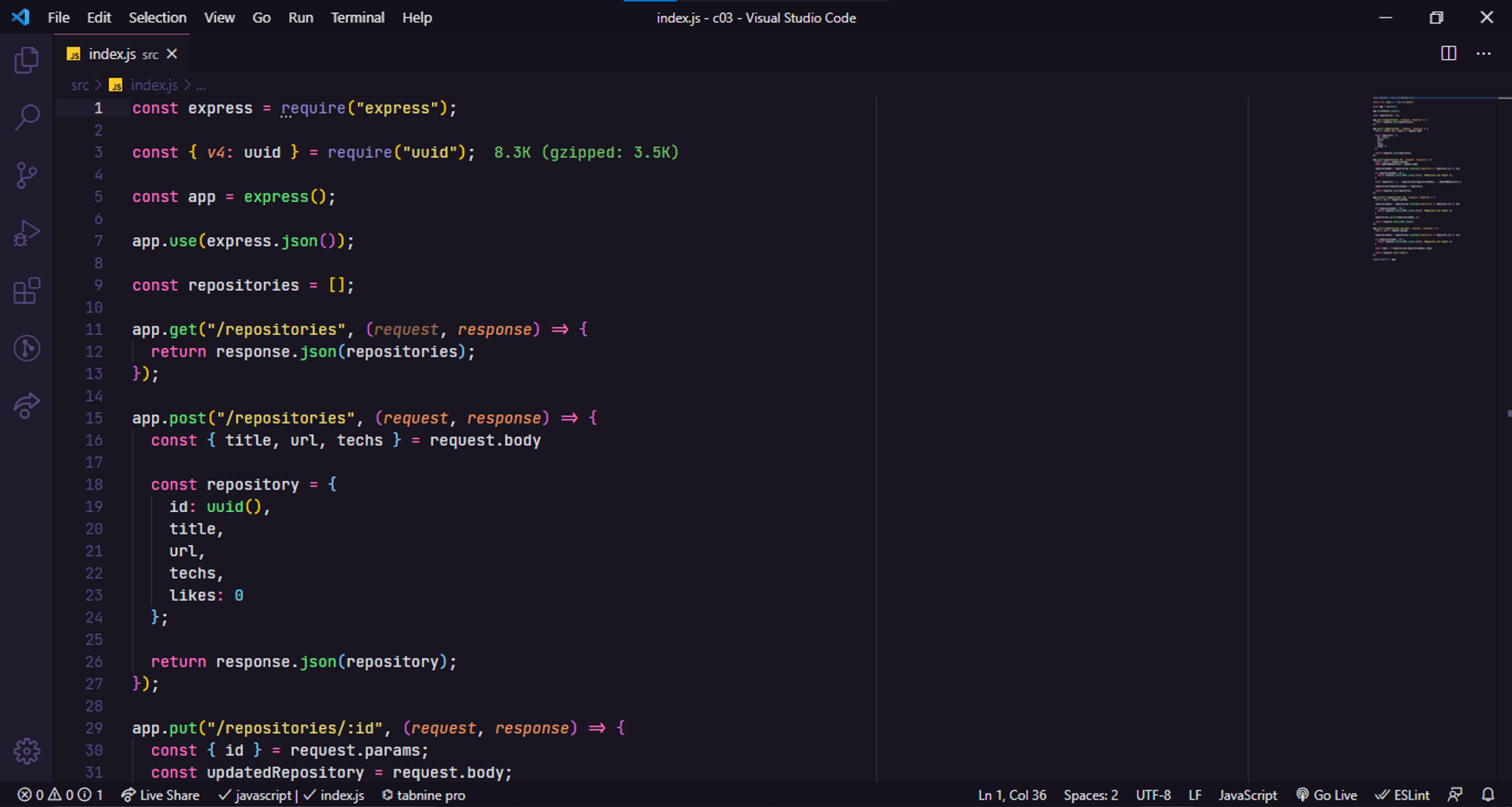This screenshot has width=1512, height=807.
Task: Open Run and Debug view
Action: [x=27, y=233]
